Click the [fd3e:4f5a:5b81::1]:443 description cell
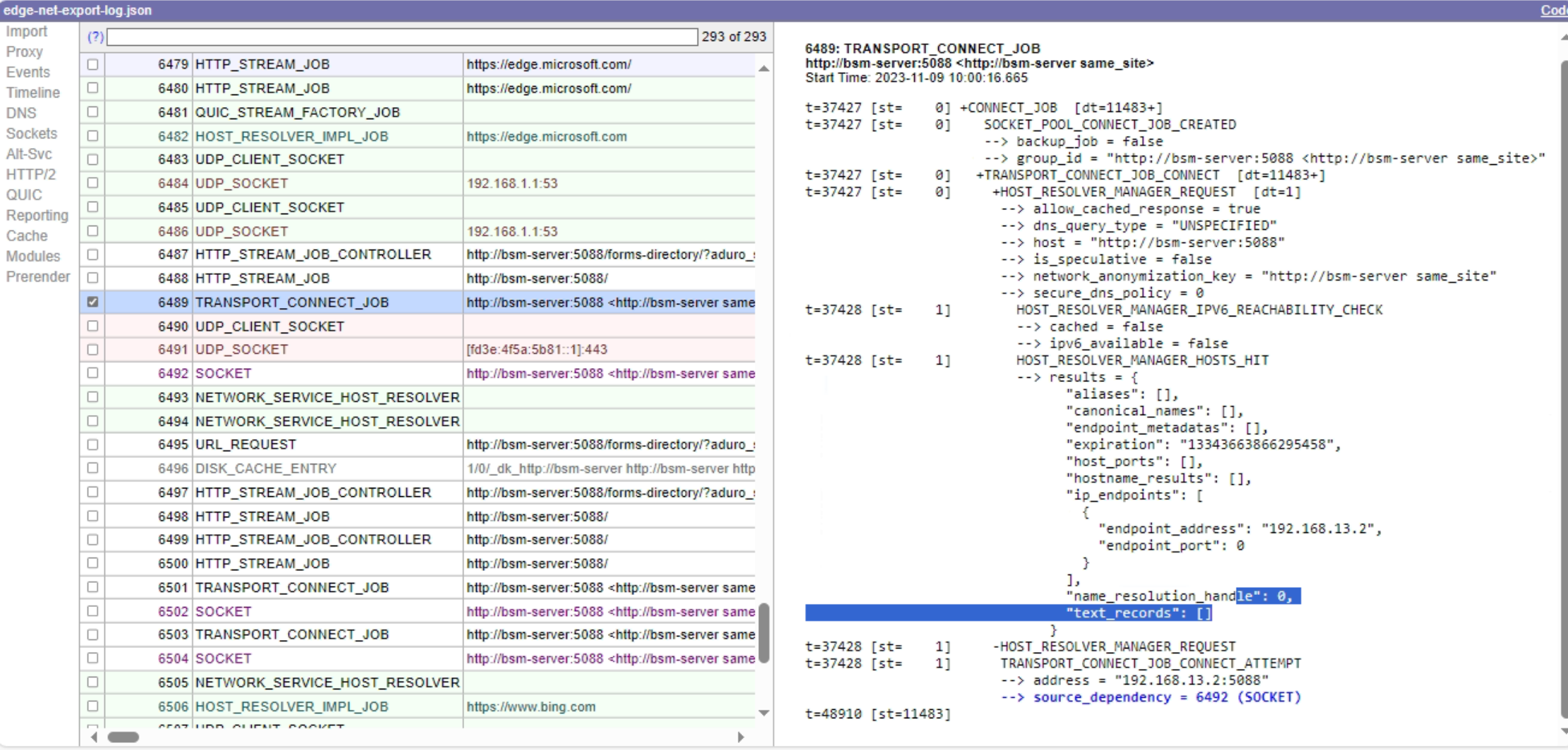 [609, 350]
